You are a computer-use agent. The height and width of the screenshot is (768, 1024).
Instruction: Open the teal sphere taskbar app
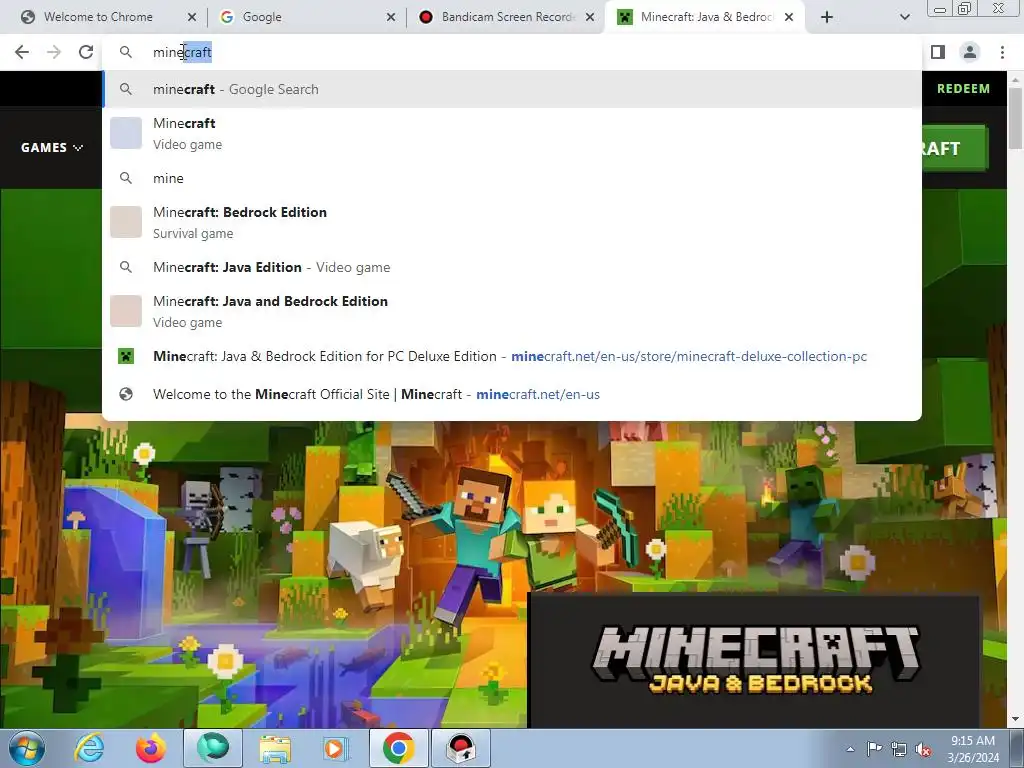(x=213, y=748)
